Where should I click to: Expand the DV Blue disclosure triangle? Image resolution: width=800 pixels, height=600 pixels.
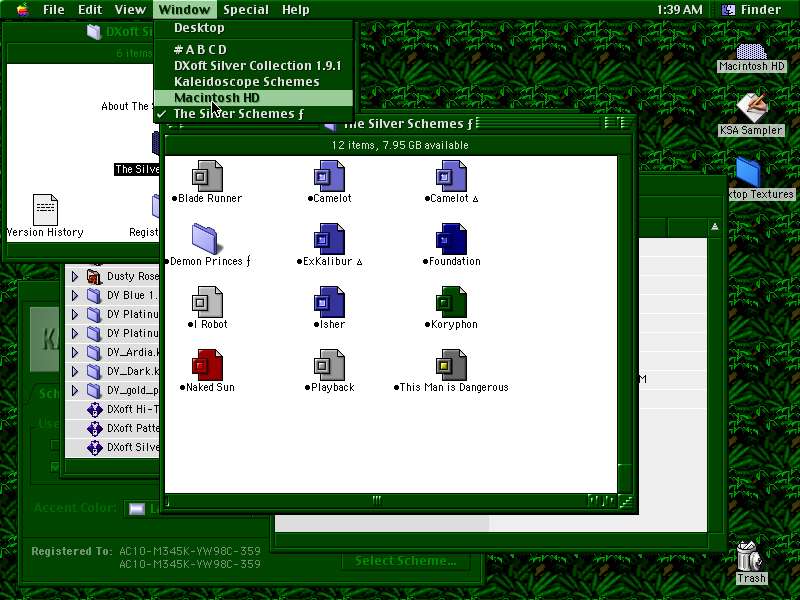pos(75,295)
